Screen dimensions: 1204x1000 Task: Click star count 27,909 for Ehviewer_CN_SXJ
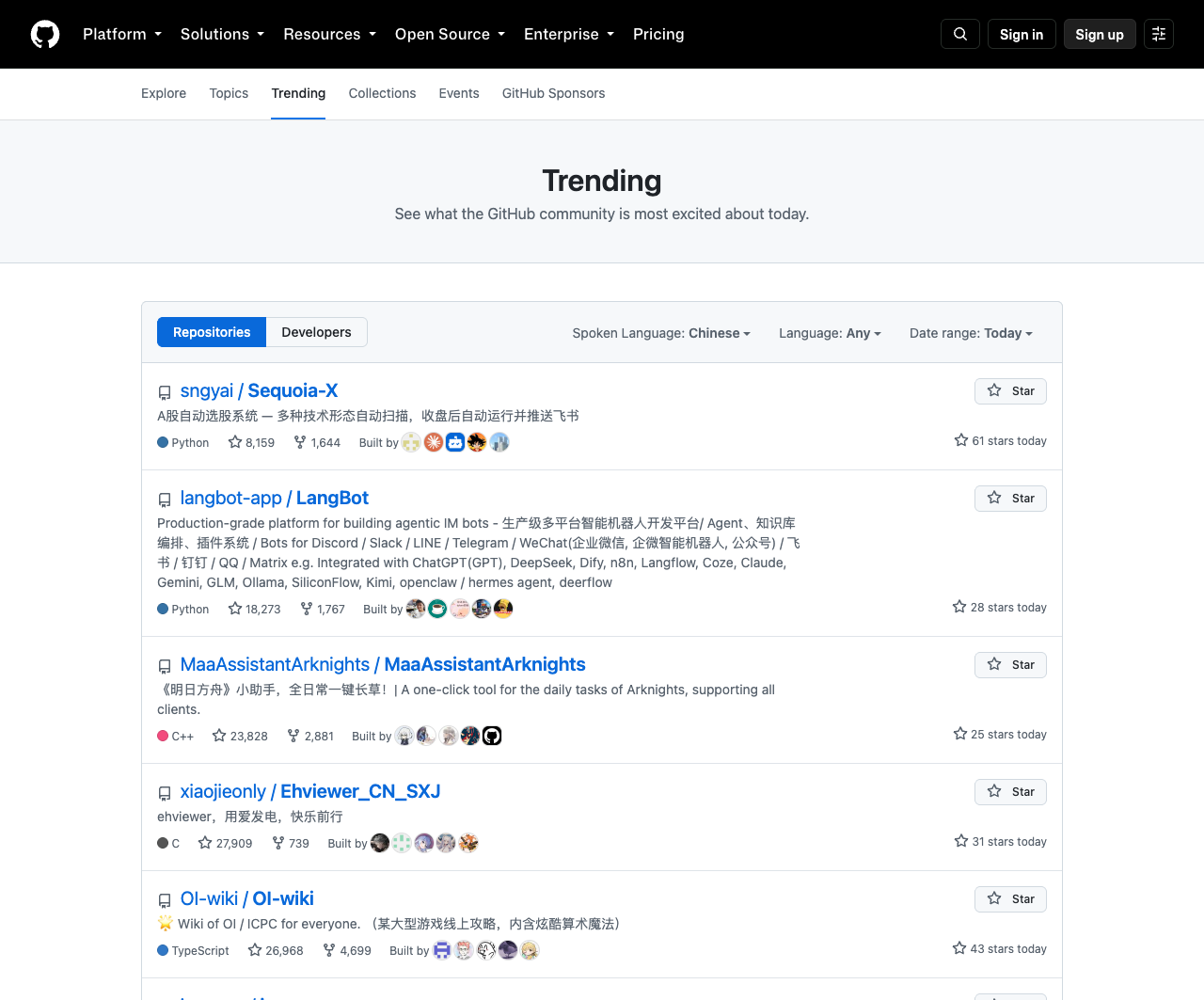point(225,843)
